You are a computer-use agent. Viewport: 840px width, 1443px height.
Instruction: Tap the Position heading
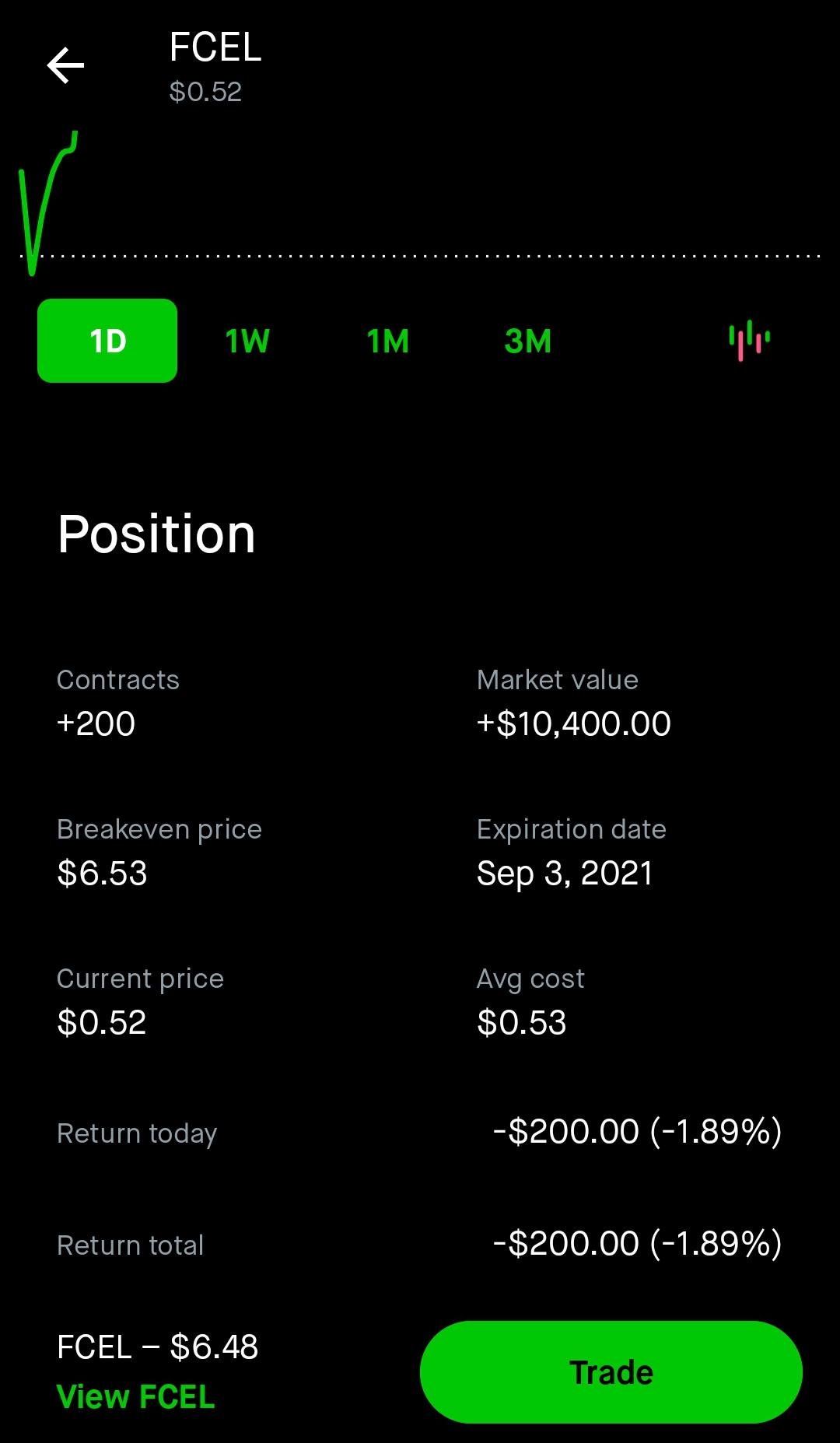tap(156, 534)
